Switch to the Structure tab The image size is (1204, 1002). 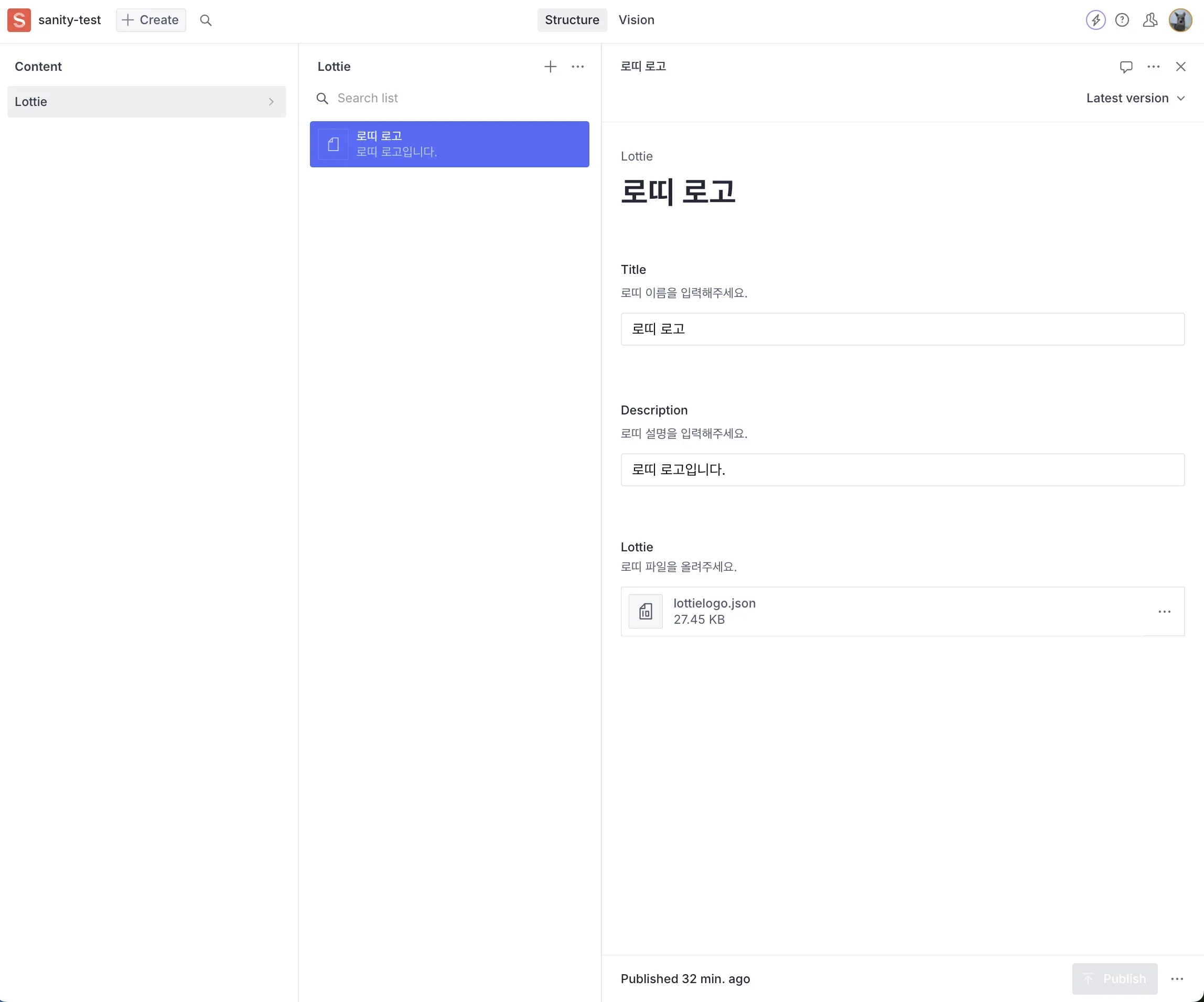571,19
